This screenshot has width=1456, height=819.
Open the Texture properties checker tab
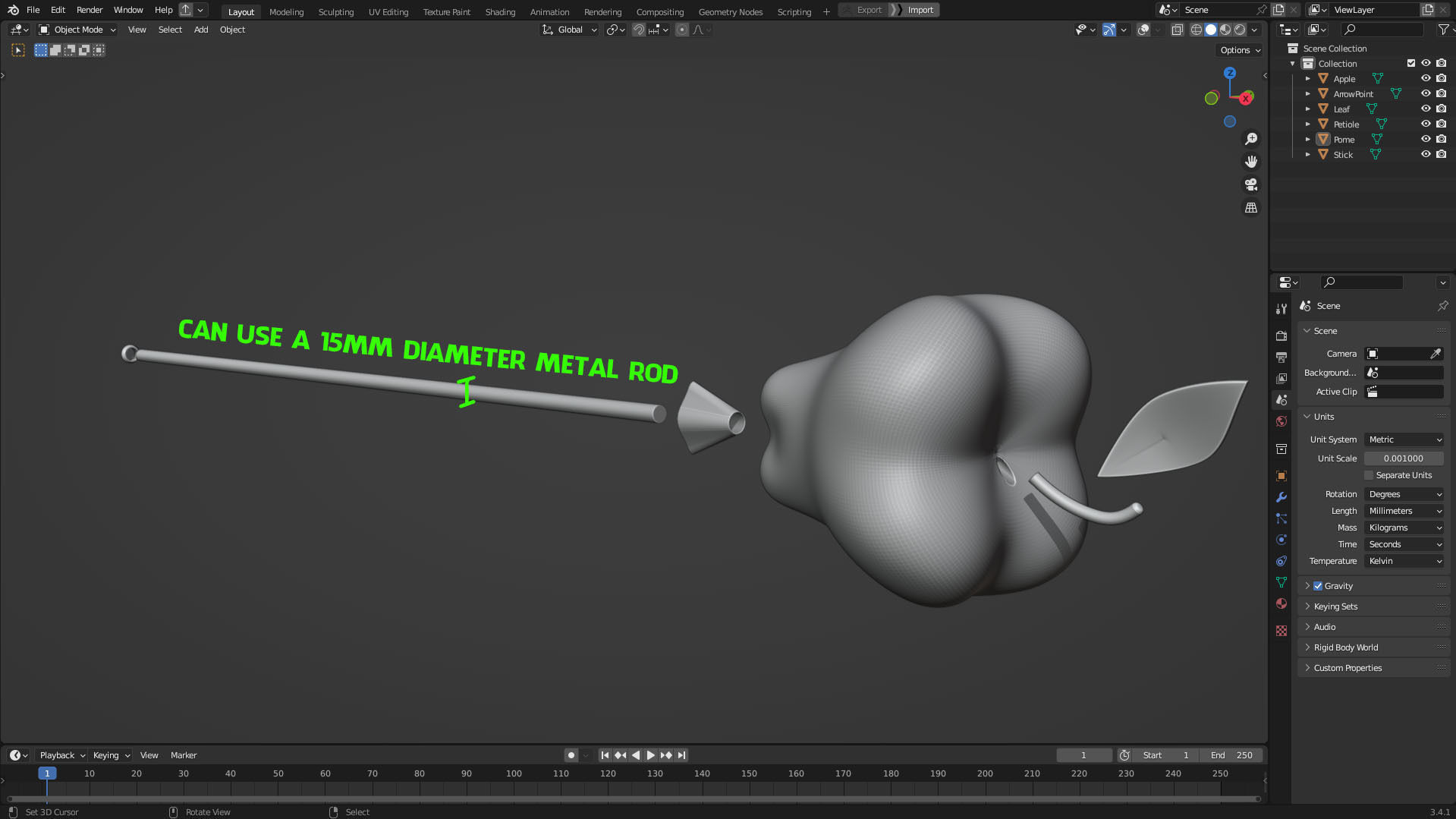tap(1281, 631)
